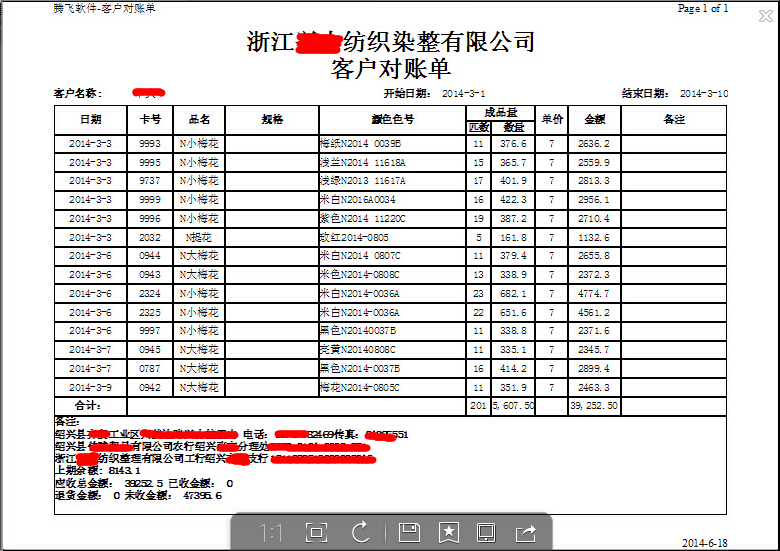Click the N棍花 product name cell
This screenshot has width=780, height=551.
[x=199, y=238]
